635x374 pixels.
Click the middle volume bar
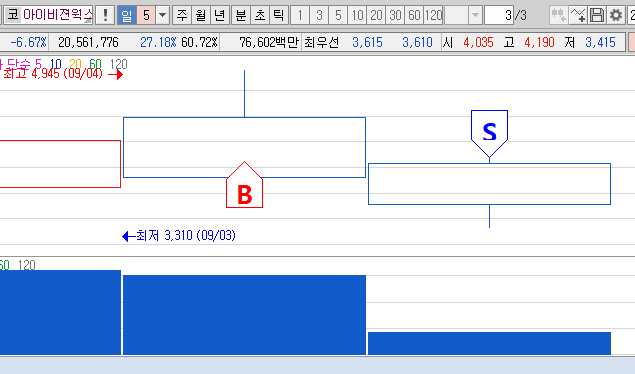(245, 315)
